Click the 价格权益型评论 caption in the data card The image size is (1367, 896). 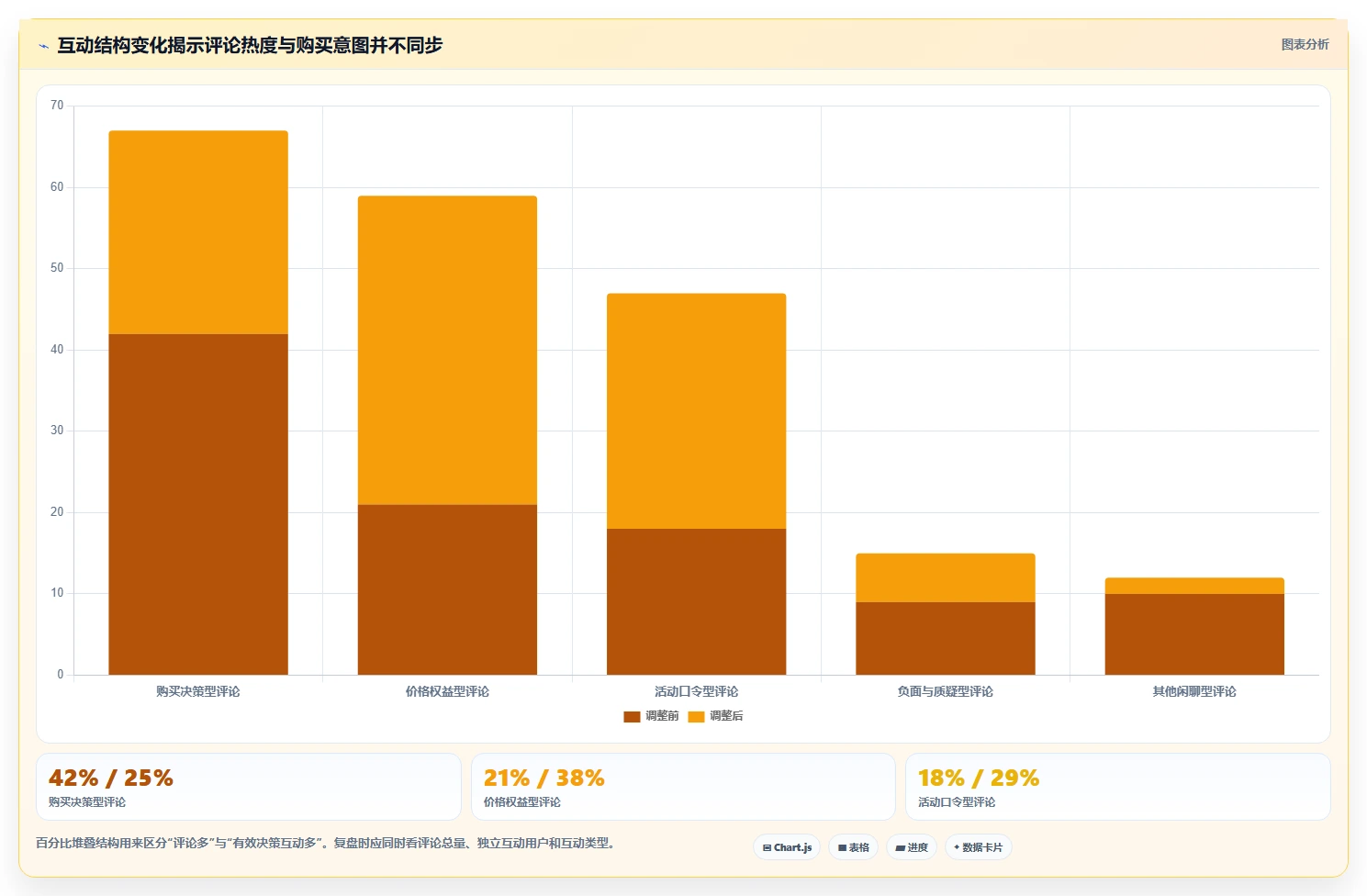[x=522, y=802]
